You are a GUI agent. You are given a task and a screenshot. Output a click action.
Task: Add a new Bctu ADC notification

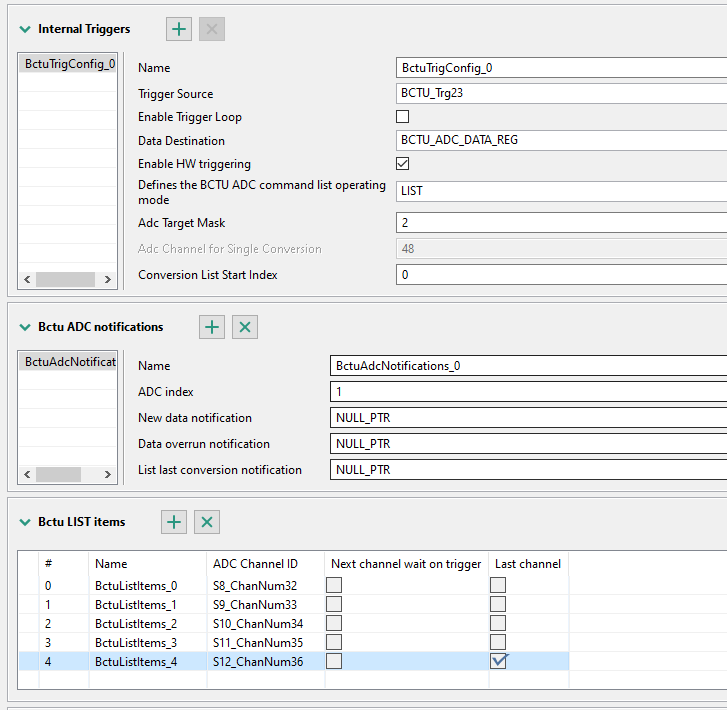212,326
